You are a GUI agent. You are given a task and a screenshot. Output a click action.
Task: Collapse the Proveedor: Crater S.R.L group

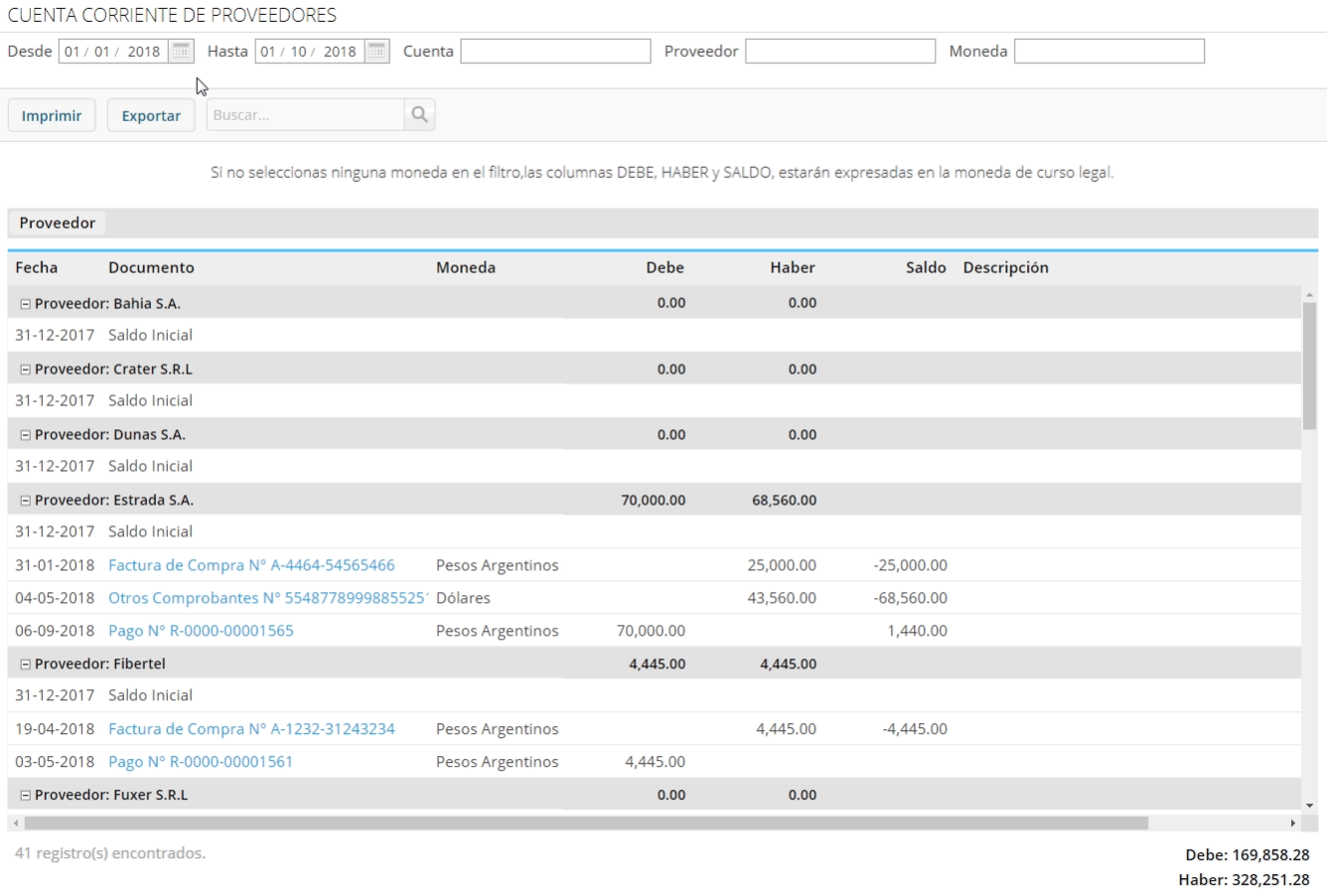coord(26,370)
